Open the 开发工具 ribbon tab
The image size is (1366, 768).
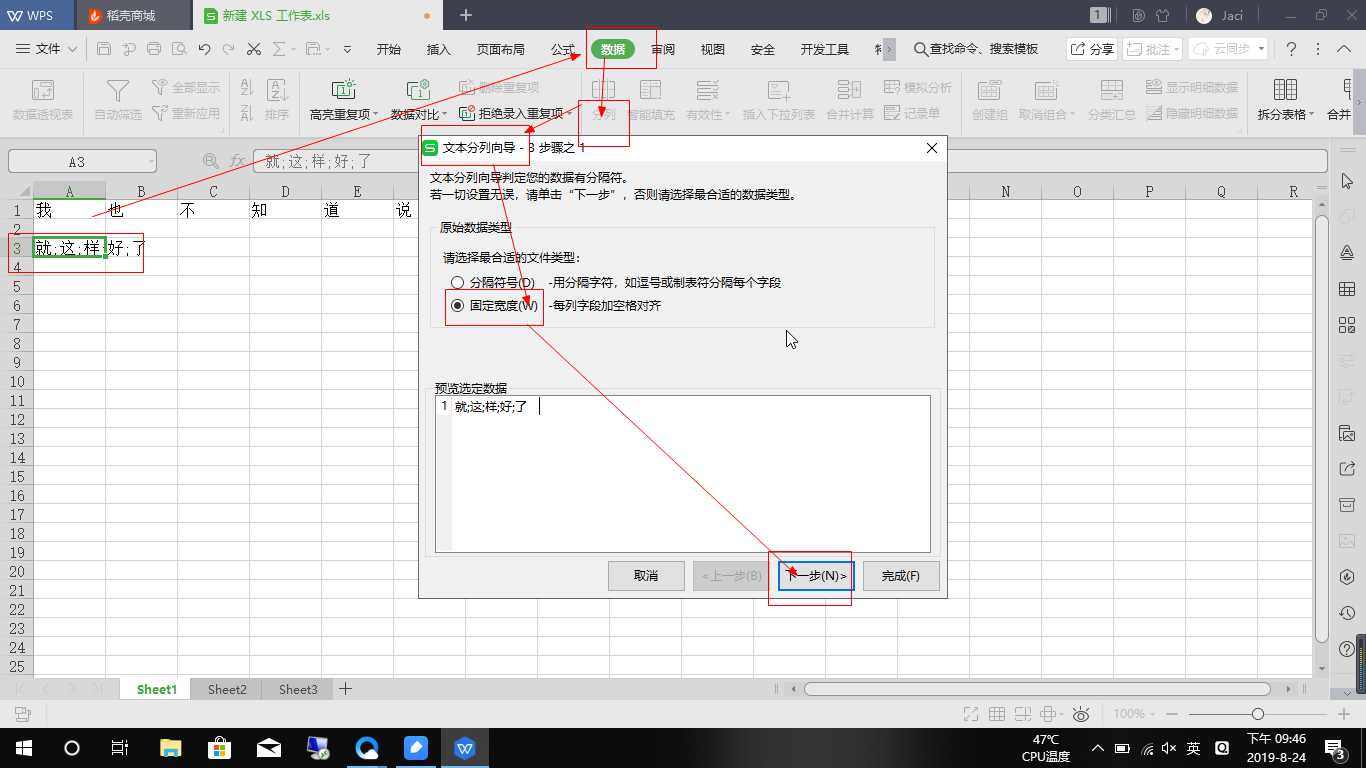point(825,50)
